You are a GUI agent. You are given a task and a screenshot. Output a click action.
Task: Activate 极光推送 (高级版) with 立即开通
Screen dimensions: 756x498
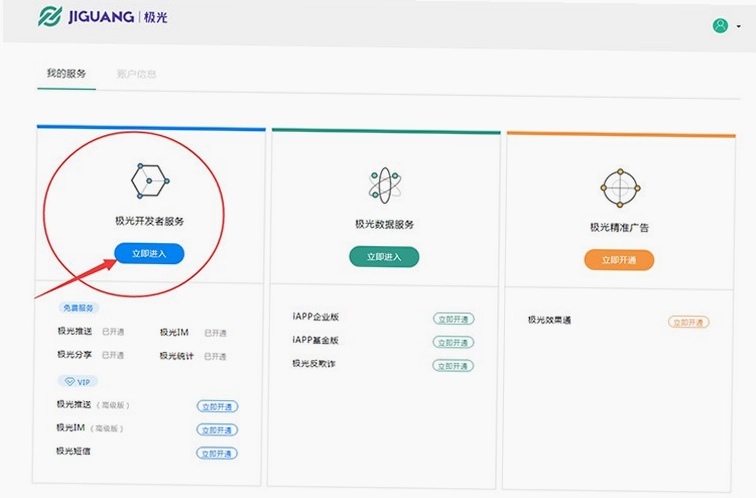pos(217,406)
